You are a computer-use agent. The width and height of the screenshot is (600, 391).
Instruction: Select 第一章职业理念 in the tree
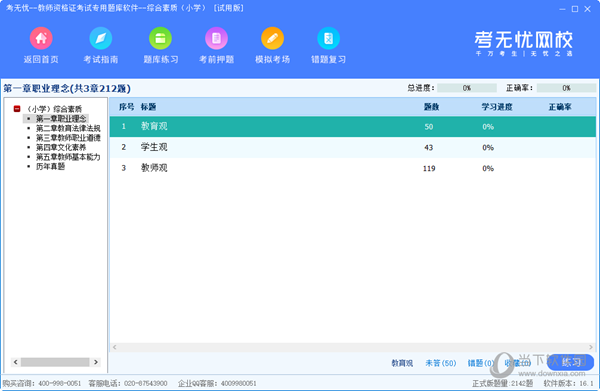point(61,119)
